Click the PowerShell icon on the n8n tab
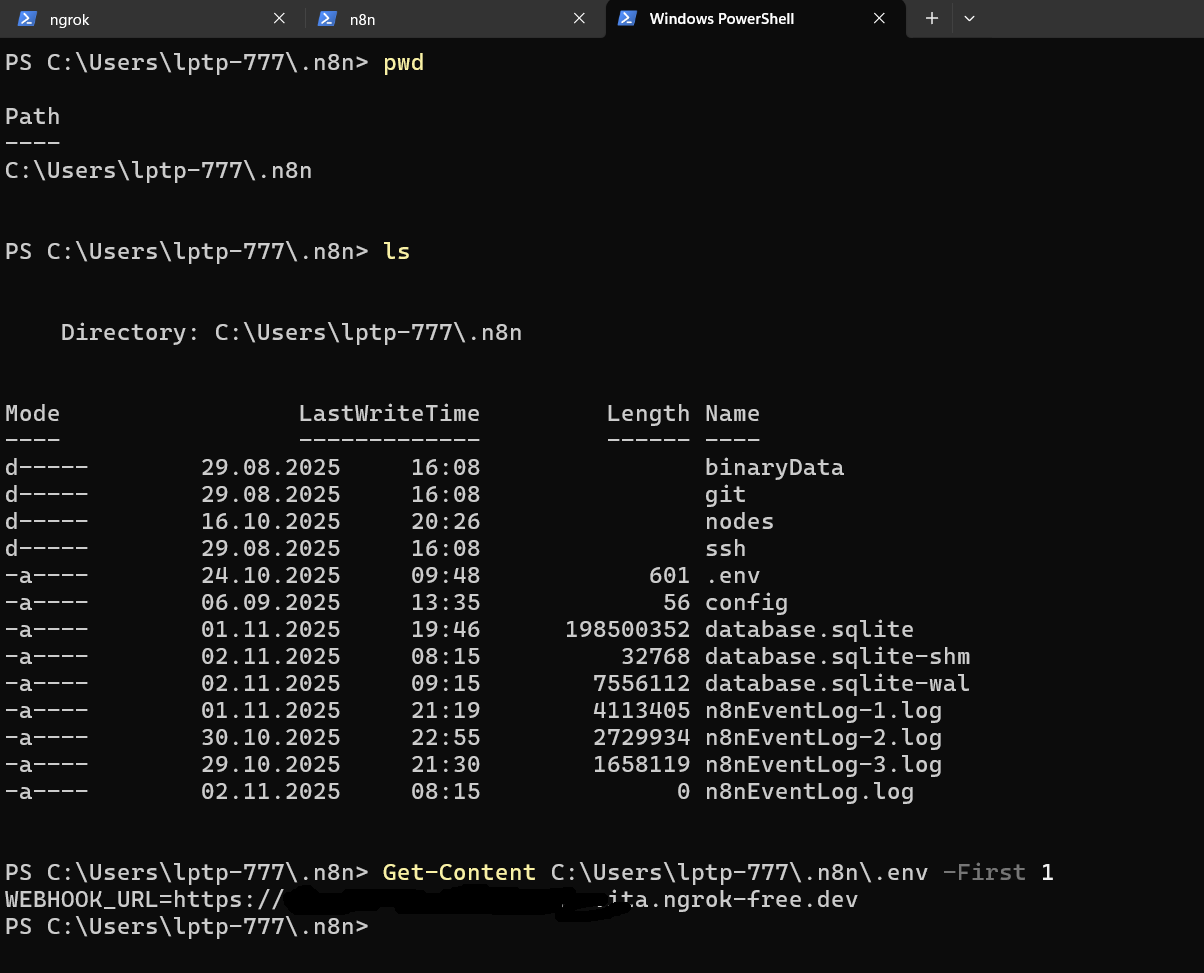This screenshot has height=973, width=1204. [x=326, y=18]
